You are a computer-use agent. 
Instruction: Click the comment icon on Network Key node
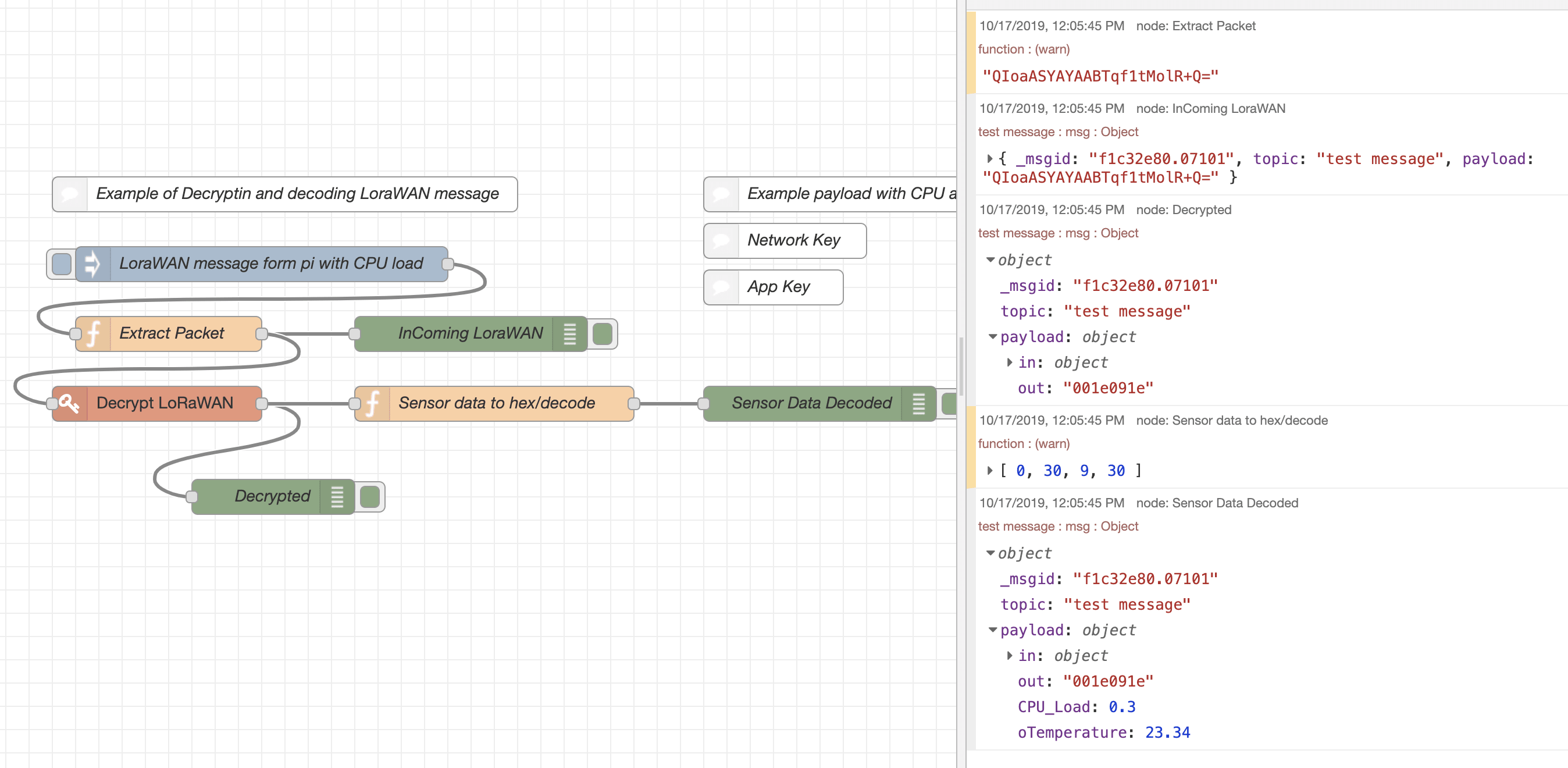[x=721, y=240]
